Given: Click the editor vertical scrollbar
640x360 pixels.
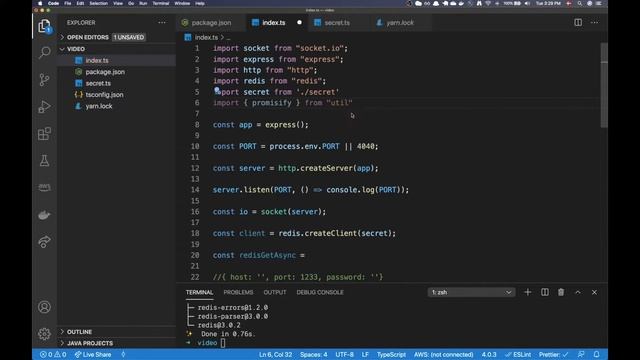Looking at the screenshot, I should [x=604, y=85].
